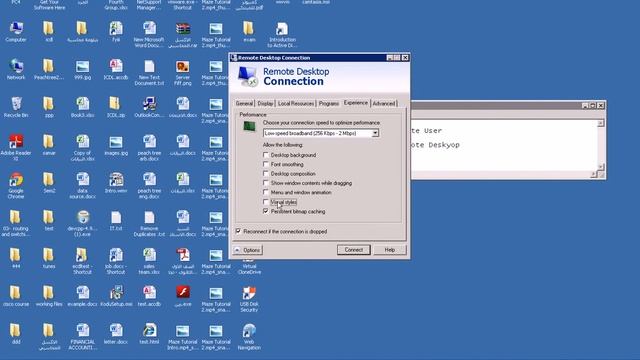
Task: Switch to the Advanced tab
Action: [x=384, y=104]
